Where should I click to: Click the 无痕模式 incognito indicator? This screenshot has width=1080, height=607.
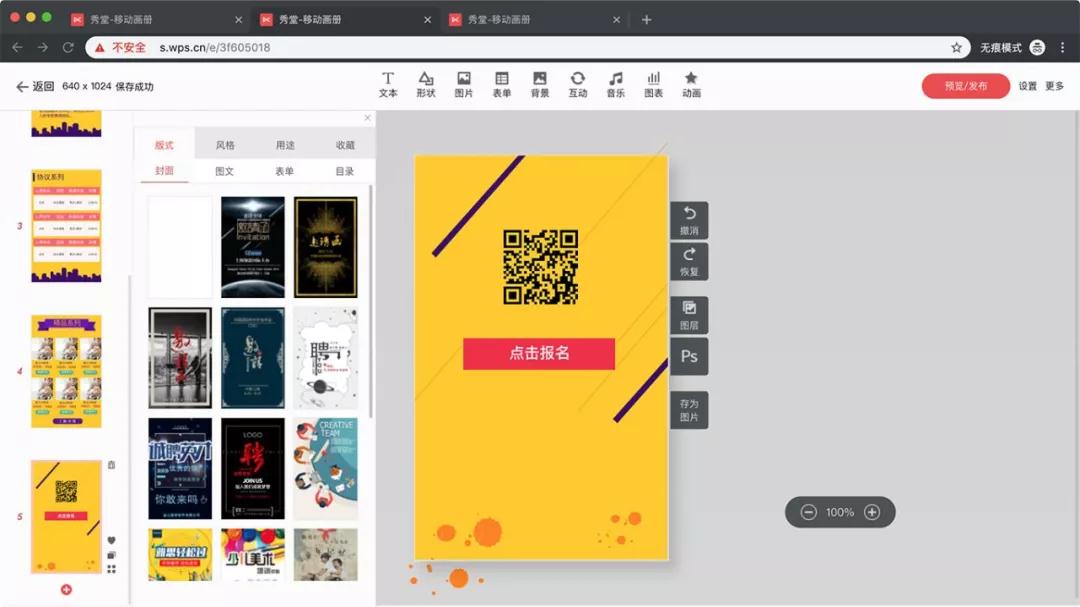1012,48
